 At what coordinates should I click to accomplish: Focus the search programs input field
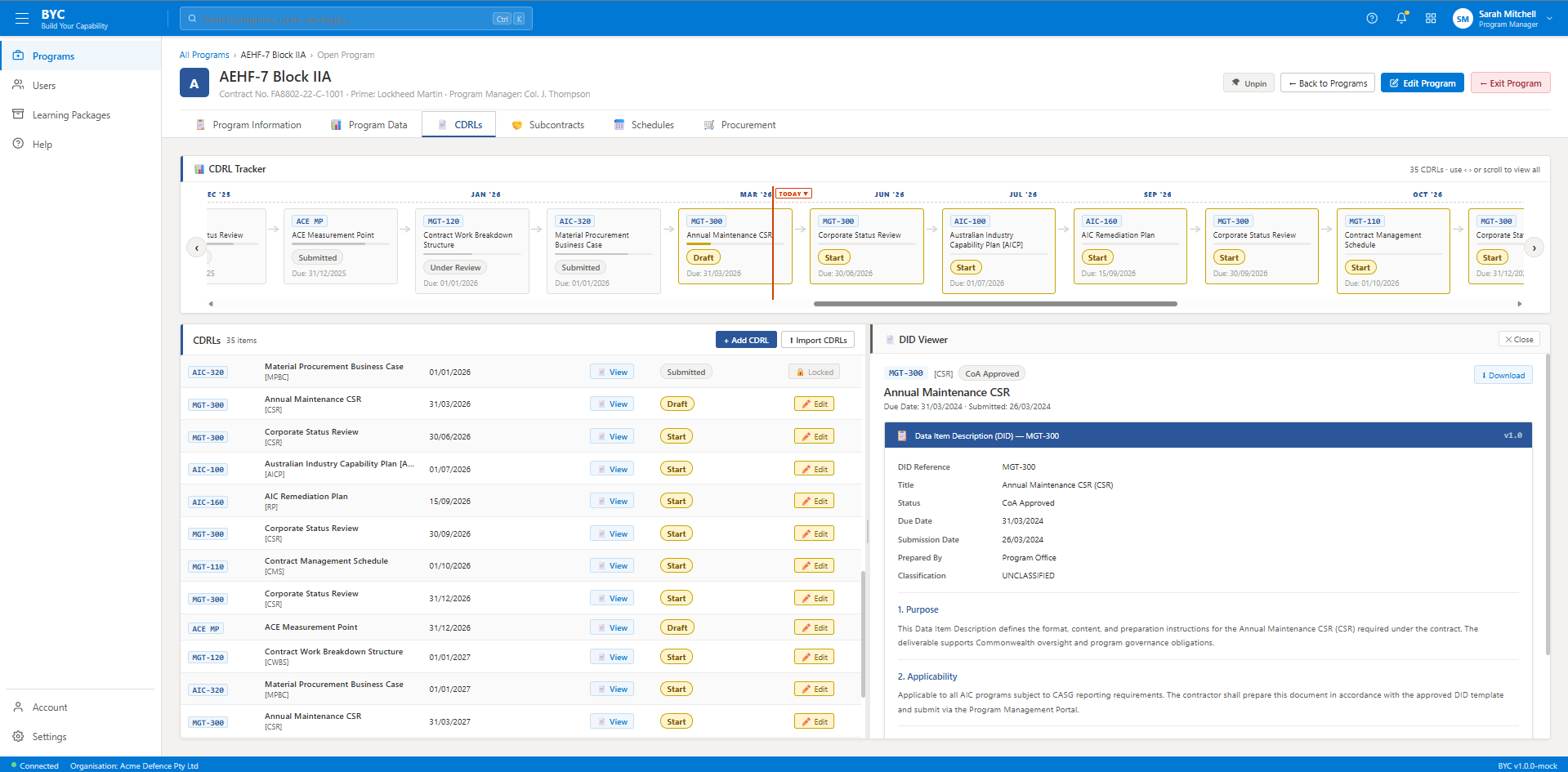pos(356,19)
